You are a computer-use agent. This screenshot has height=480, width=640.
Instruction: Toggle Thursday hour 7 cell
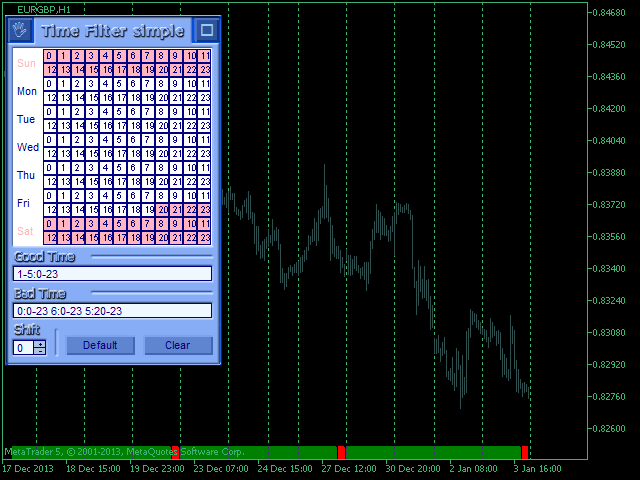click(x=148, y=168)
